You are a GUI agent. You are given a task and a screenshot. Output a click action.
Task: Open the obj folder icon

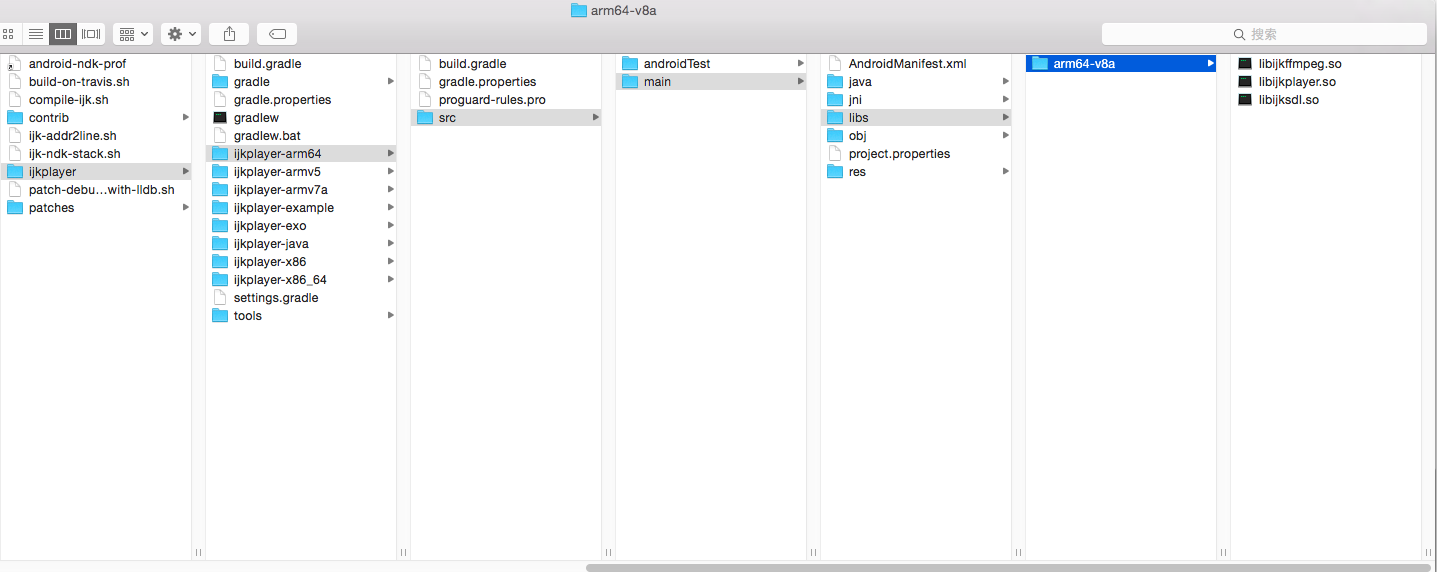835,136
